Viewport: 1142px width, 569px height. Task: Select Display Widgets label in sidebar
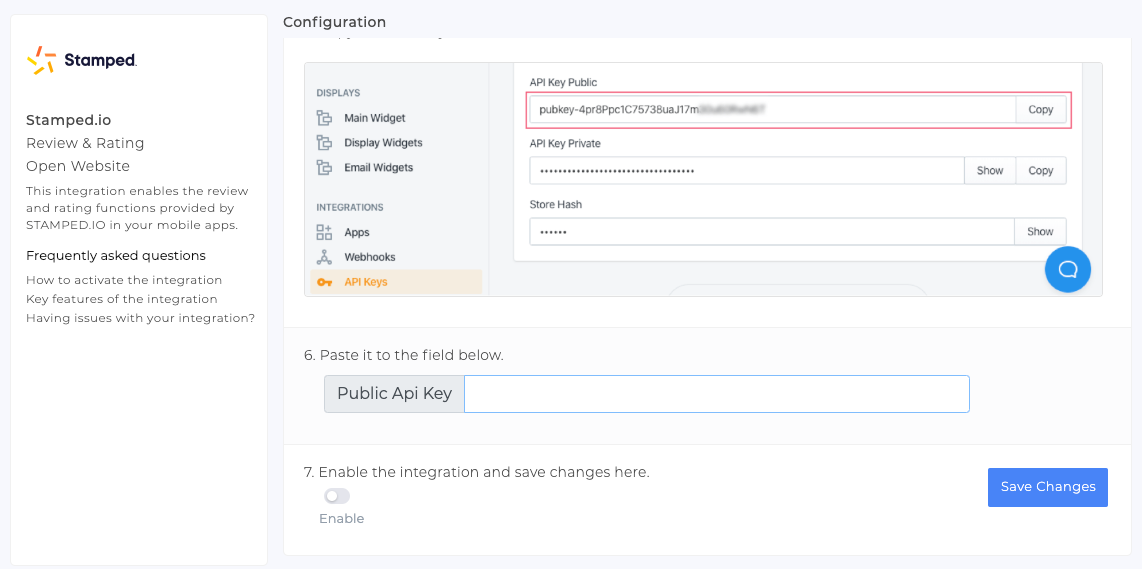click(383, 143)
